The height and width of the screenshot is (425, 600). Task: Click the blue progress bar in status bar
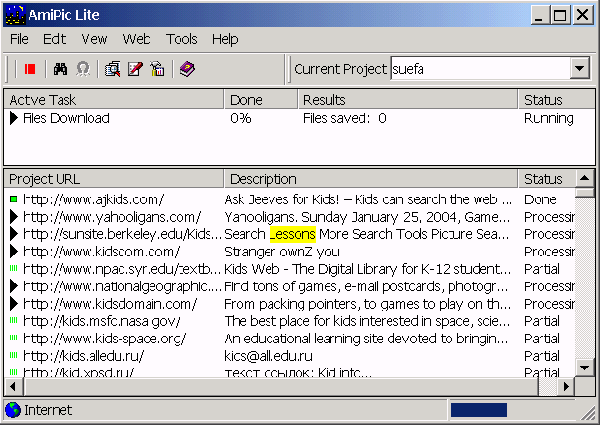click(479, 410)
